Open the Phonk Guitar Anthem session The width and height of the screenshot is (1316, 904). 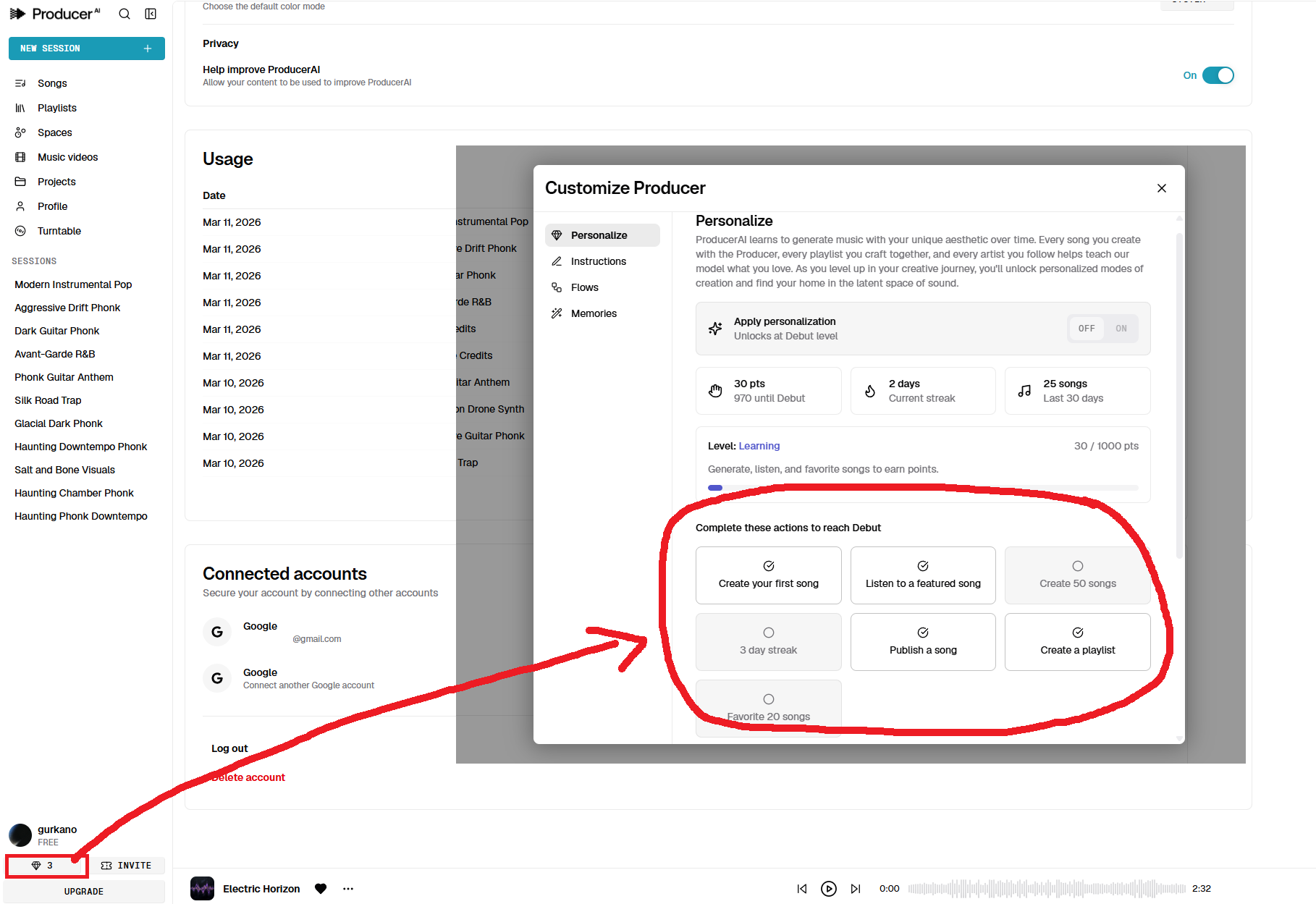coord(64,377)
